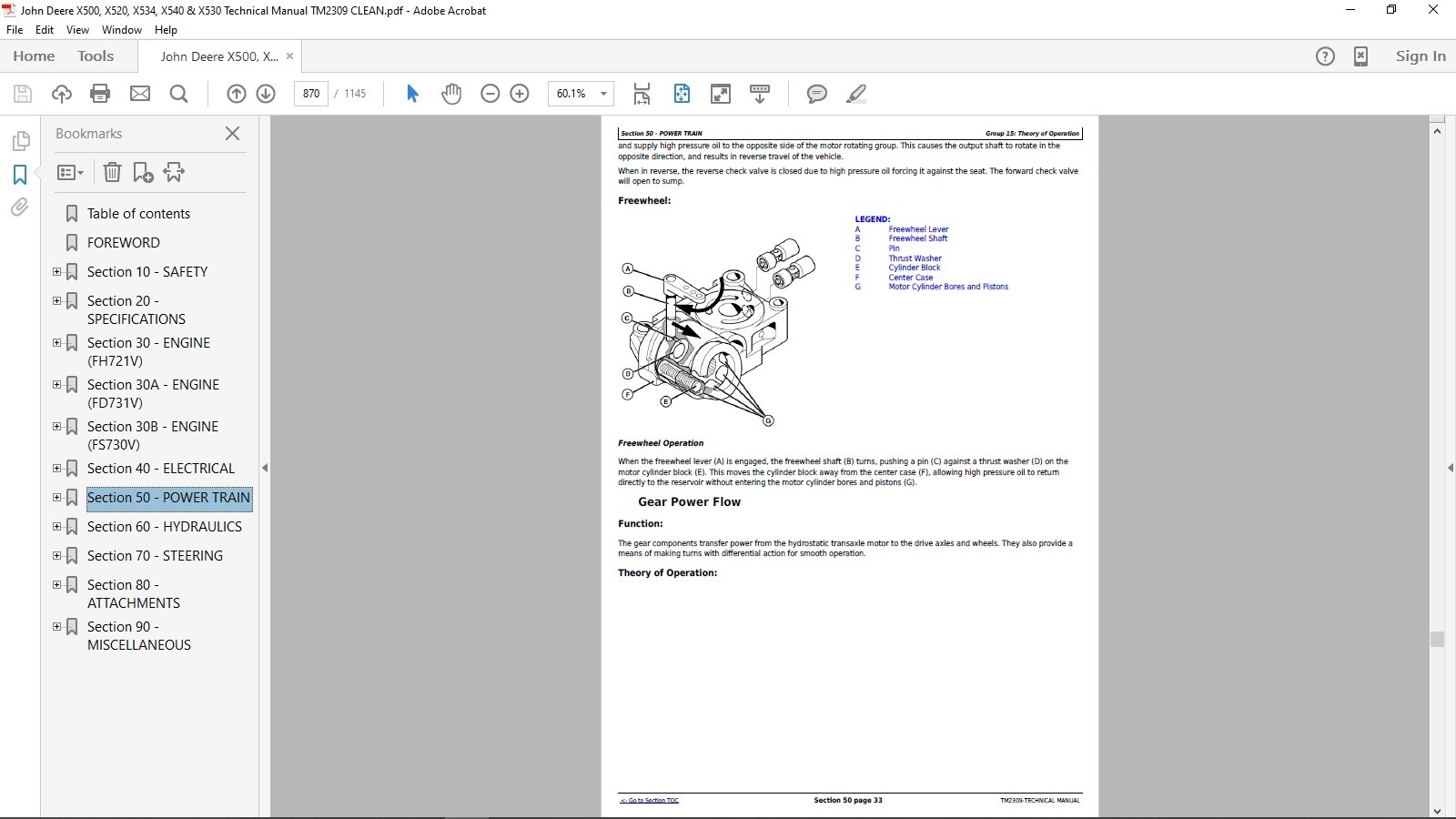Click the Add sticky note icon
Image resolution: width=1456 pixels, height=819 pixels.
[x=817, y=94]
